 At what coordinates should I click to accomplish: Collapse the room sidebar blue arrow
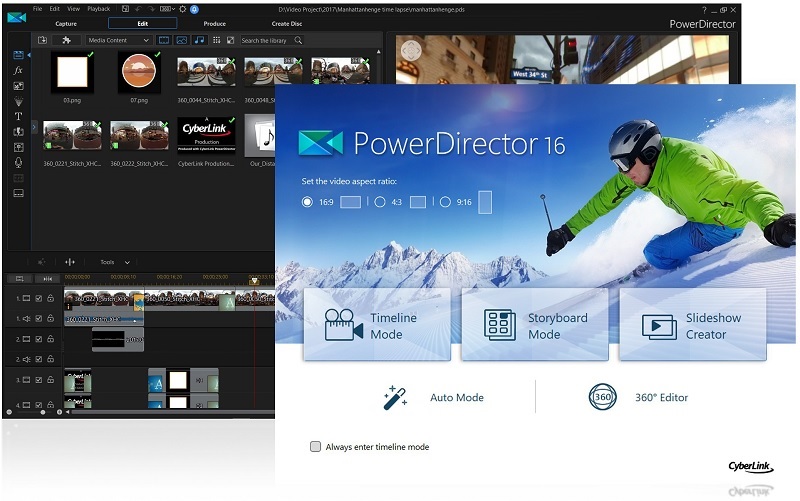click(x=29, y=55)
